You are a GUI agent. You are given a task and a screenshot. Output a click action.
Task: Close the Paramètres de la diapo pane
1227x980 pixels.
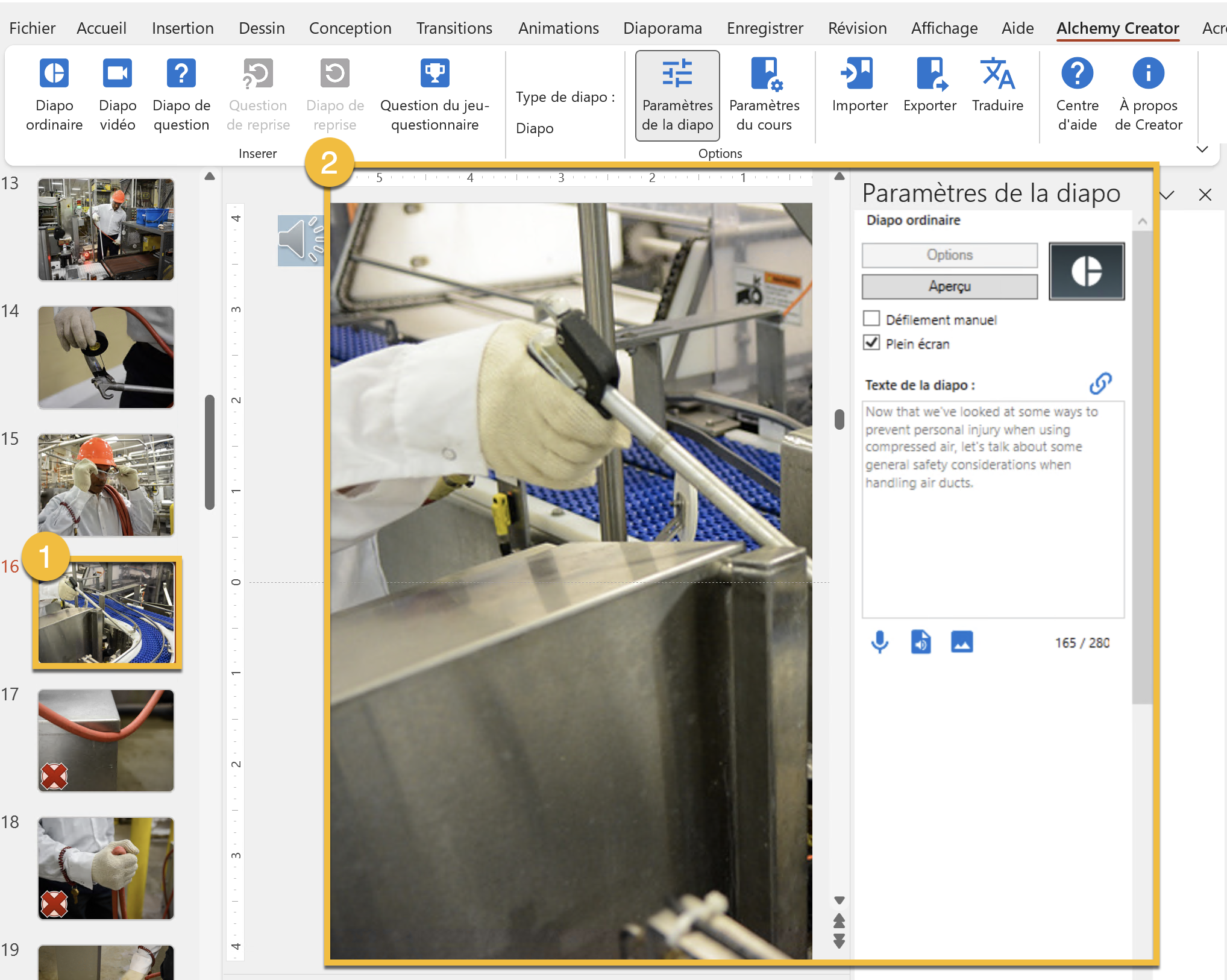tap(1205, 195)
